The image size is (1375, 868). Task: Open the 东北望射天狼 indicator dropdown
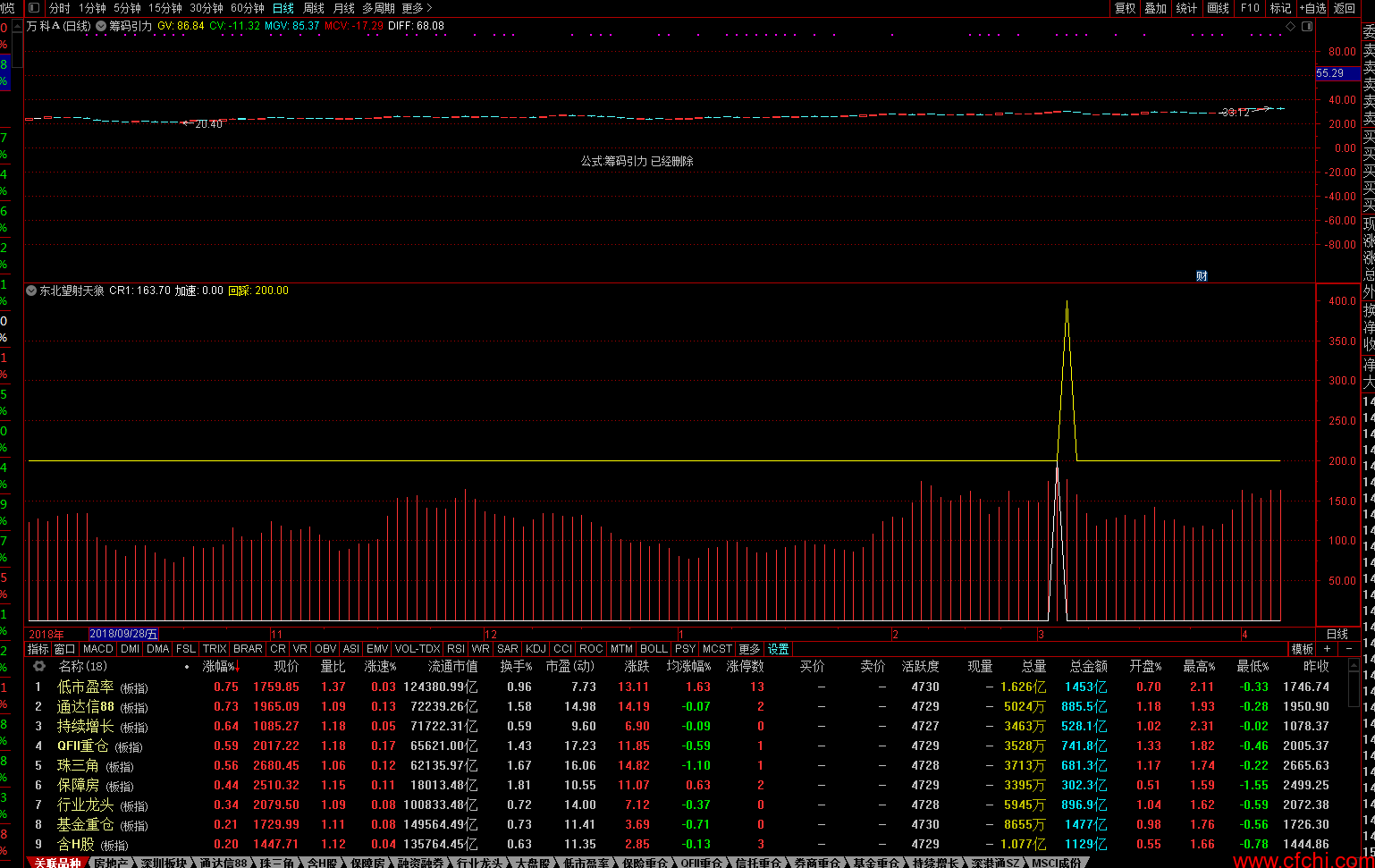[x=32, y=291]
